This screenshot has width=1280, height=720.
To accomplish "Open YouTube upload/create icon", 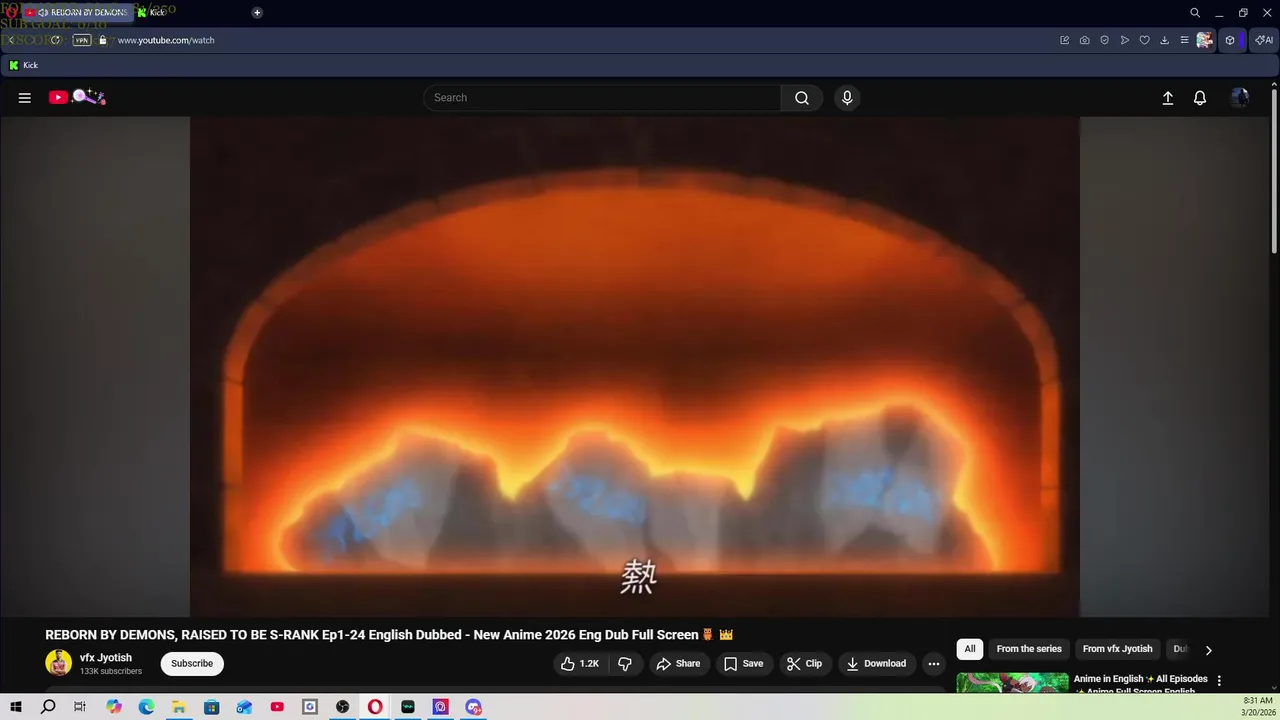I will (1167, 98).
